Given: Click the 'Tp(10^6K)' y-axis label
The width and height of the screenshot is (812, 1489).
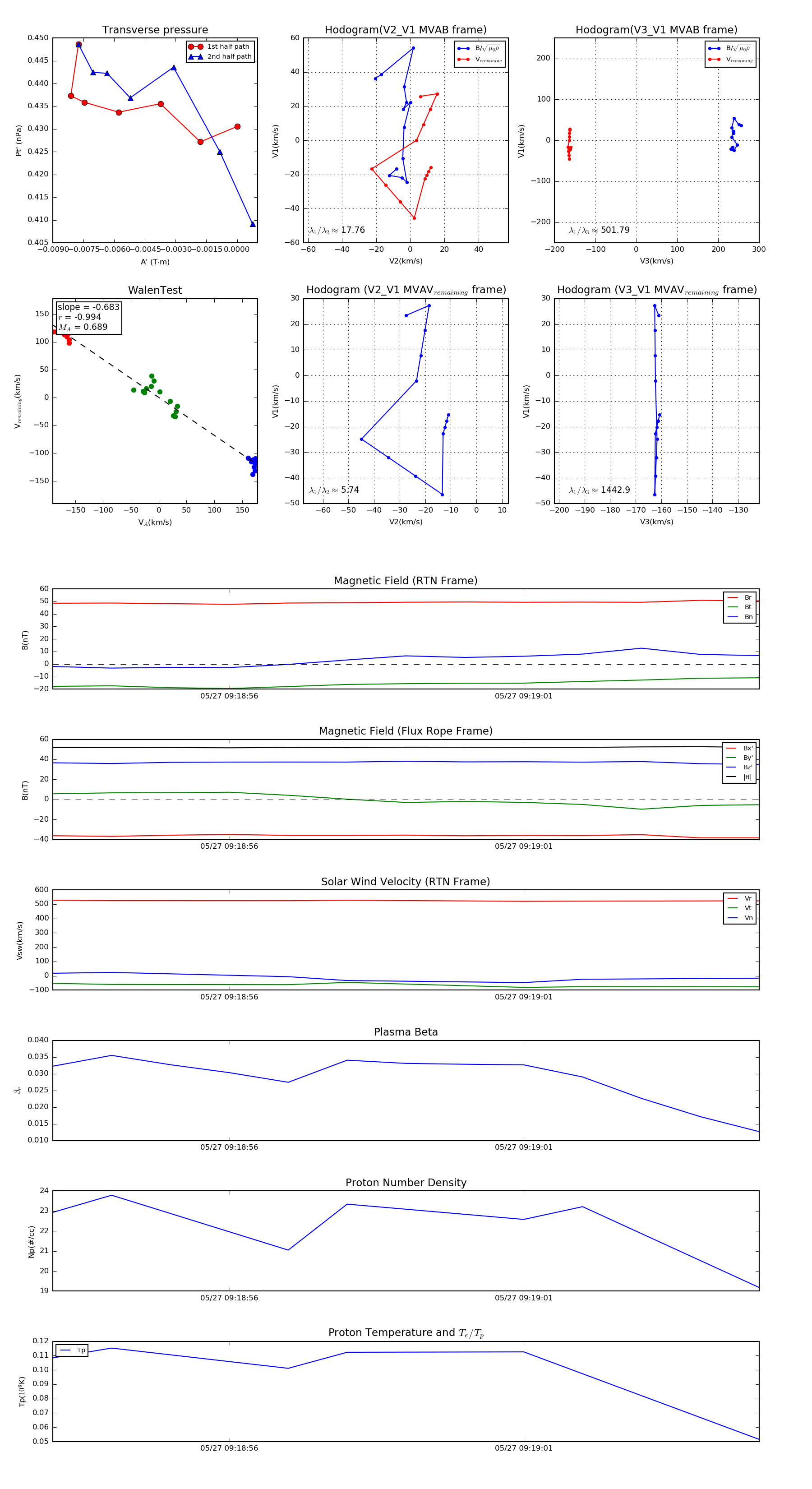Looking at the screenshot, I should coord(22,1392).
